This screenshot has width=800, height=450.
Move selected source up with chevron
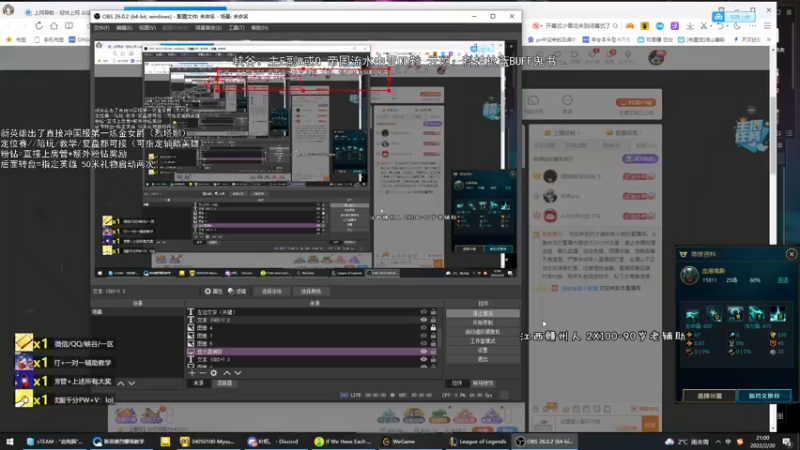point(227,373)
